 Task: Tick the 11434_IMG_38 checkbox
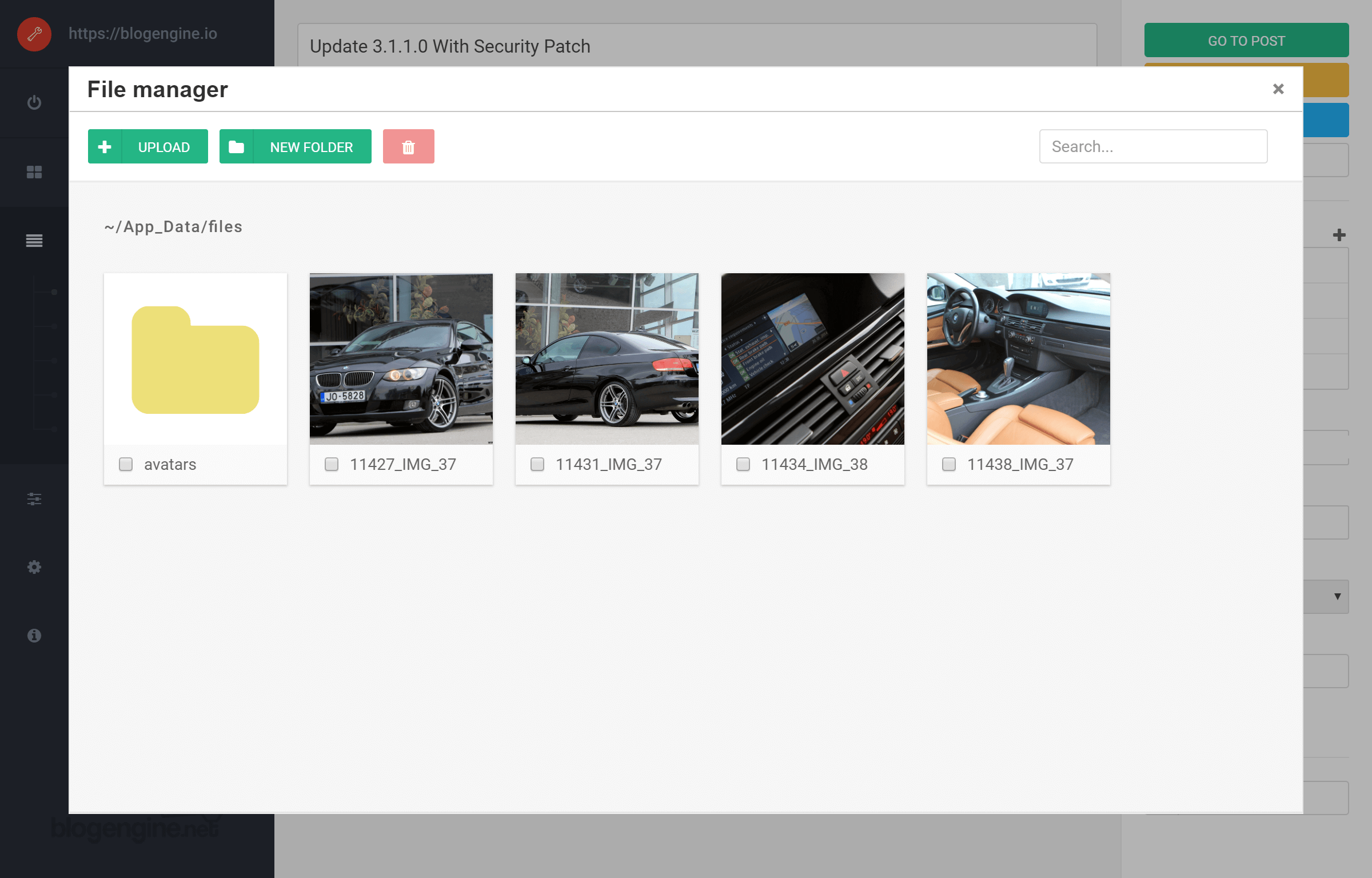[743, 464]
